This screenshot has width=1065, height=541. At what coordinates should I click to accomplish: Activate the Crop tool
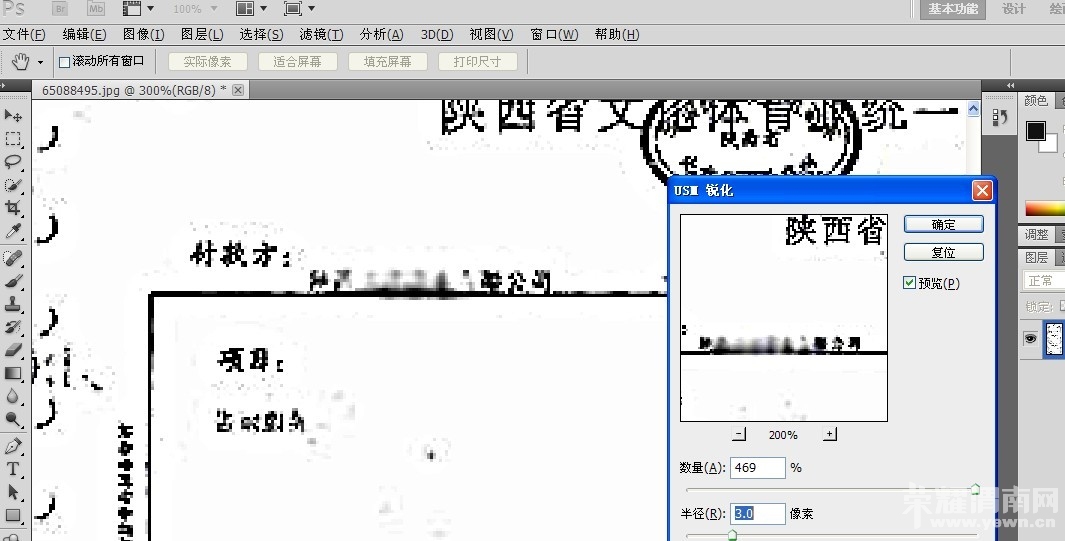(x=14, y=208)
